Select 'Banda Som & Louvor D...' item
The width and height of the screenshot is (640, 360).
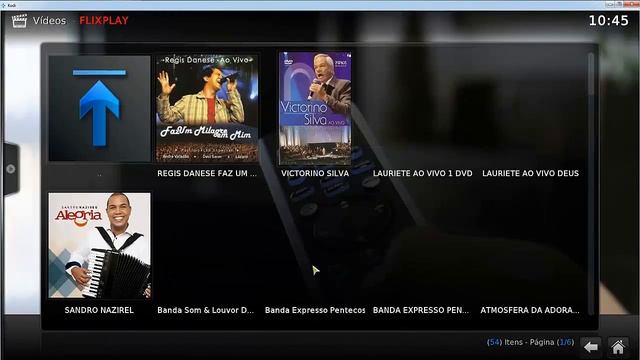(206, 310)
